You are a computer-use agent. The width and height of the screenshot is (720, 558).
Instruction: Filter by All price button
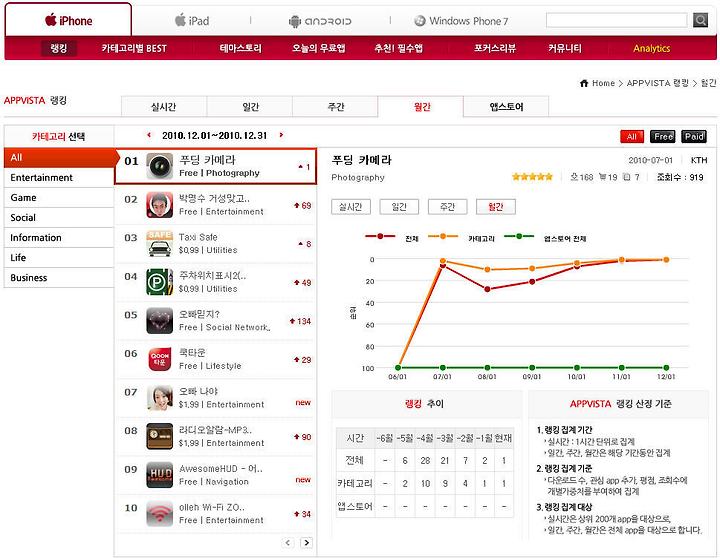632,136
